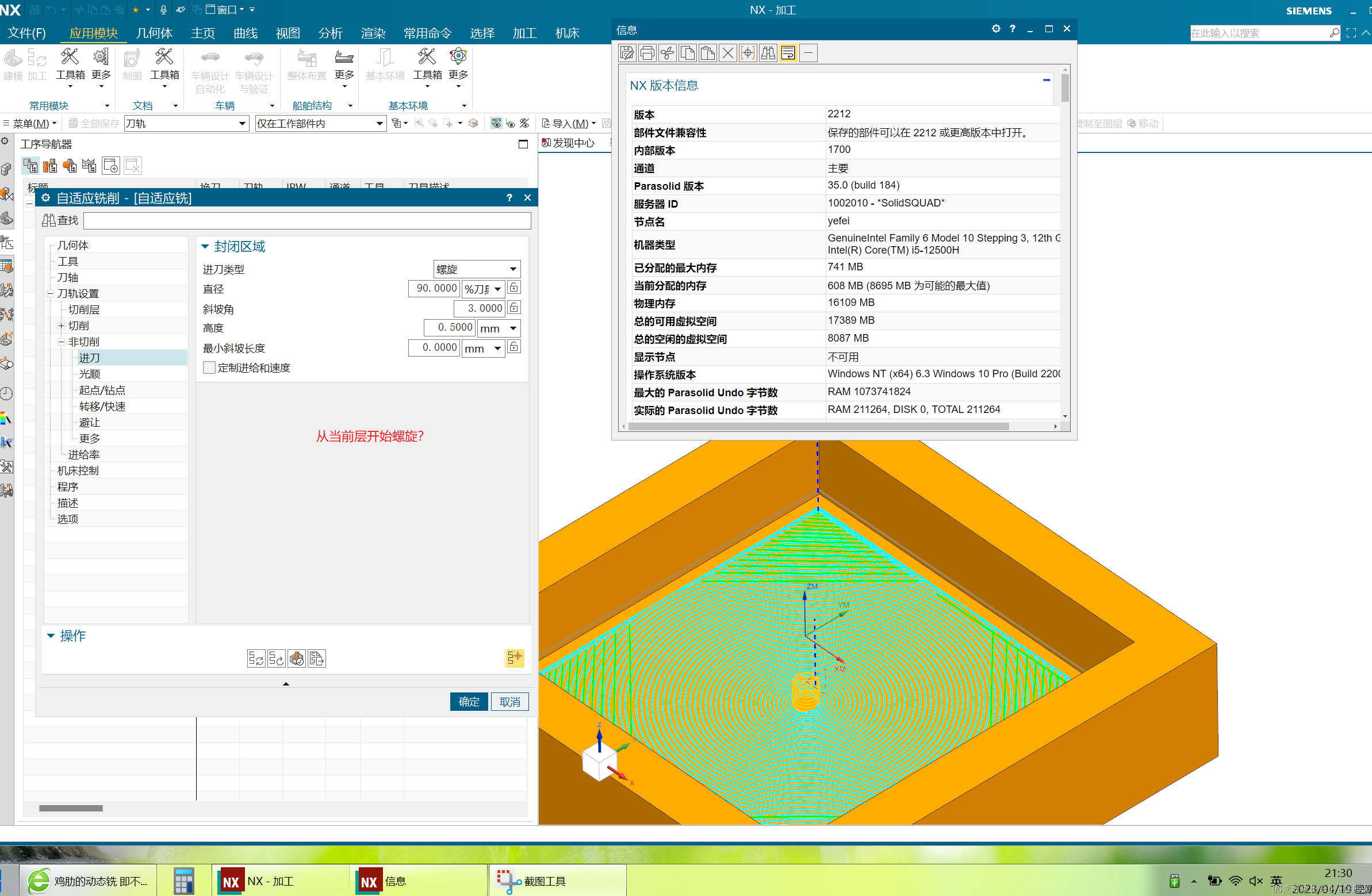
Task: Open 应用模块 ribbon tab
Action: click(93, 33)
